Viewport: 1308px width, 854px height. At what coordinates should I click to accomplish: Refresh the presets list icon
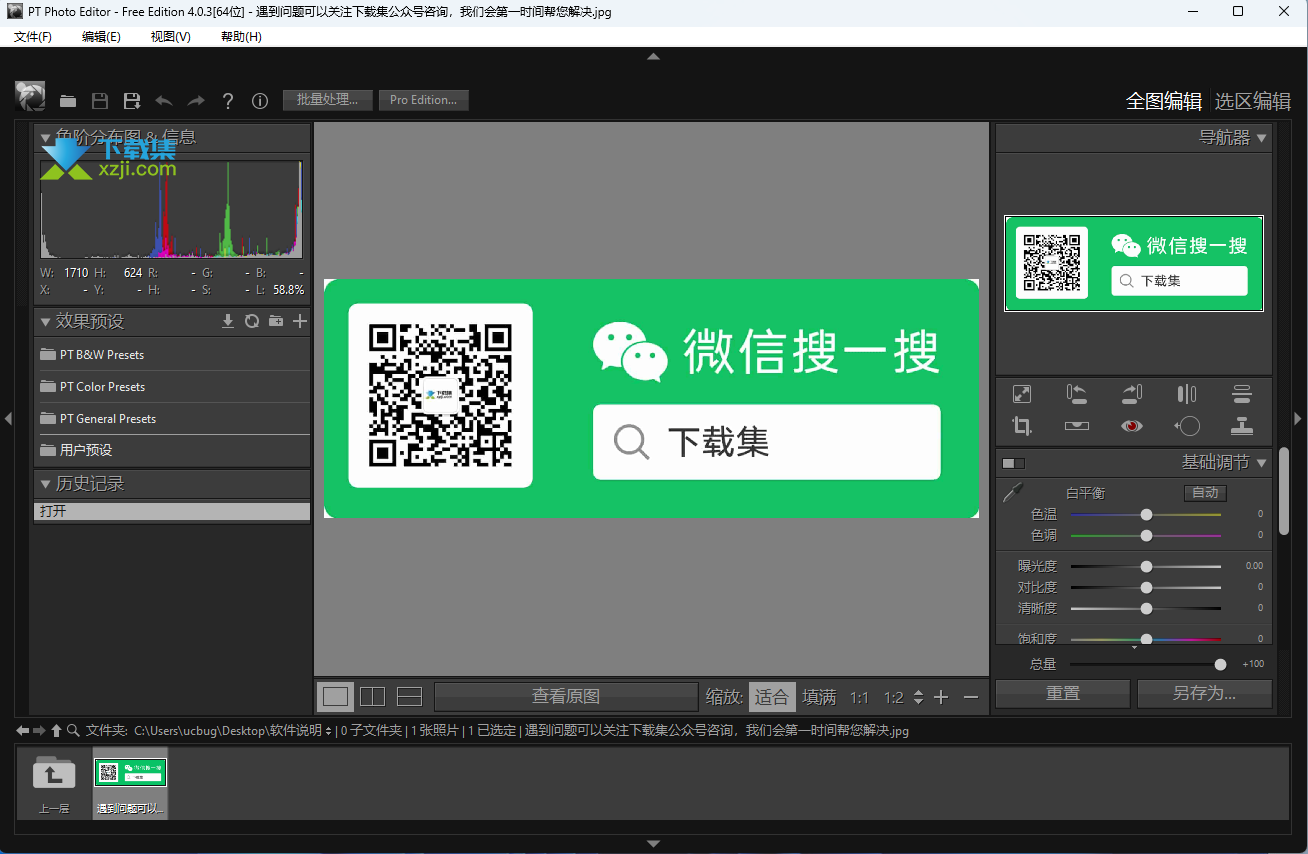(x=252, y=321)
